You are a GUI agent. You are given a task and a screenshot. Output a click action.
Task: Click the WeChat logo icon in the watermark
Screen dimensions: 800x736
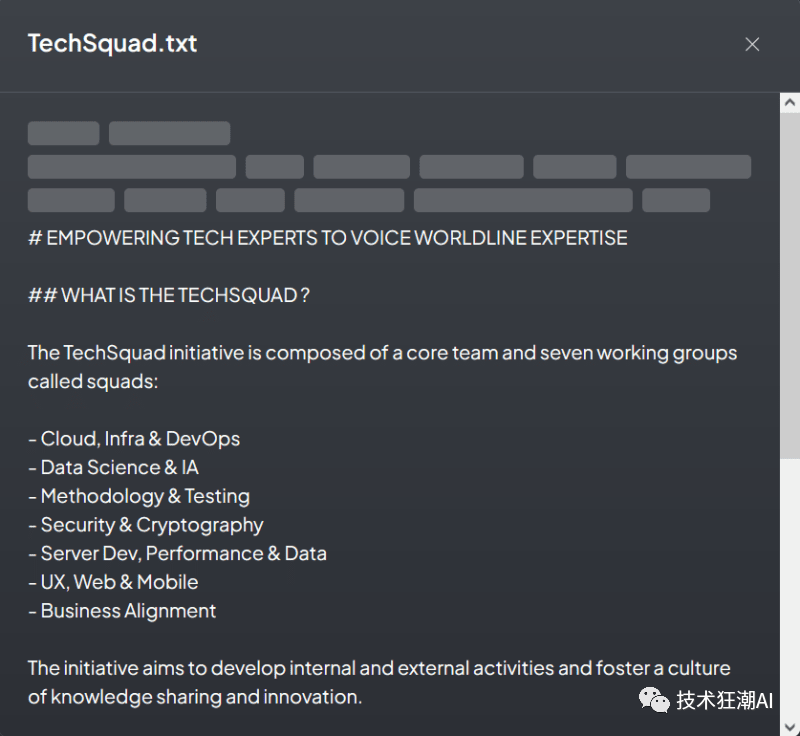click(656, 700)
